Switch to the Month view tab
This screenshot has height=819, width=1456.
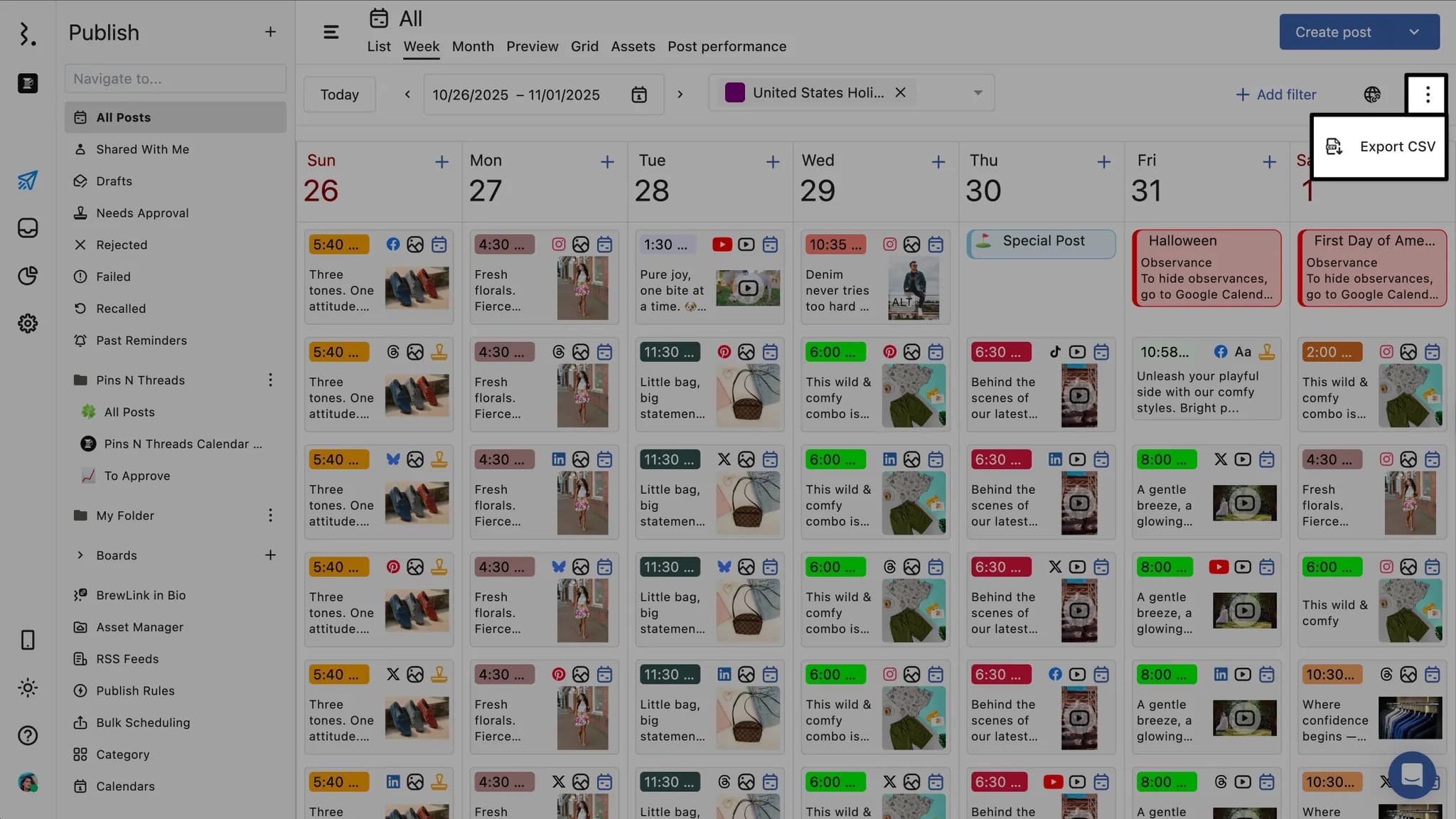(x=472, y=47)
